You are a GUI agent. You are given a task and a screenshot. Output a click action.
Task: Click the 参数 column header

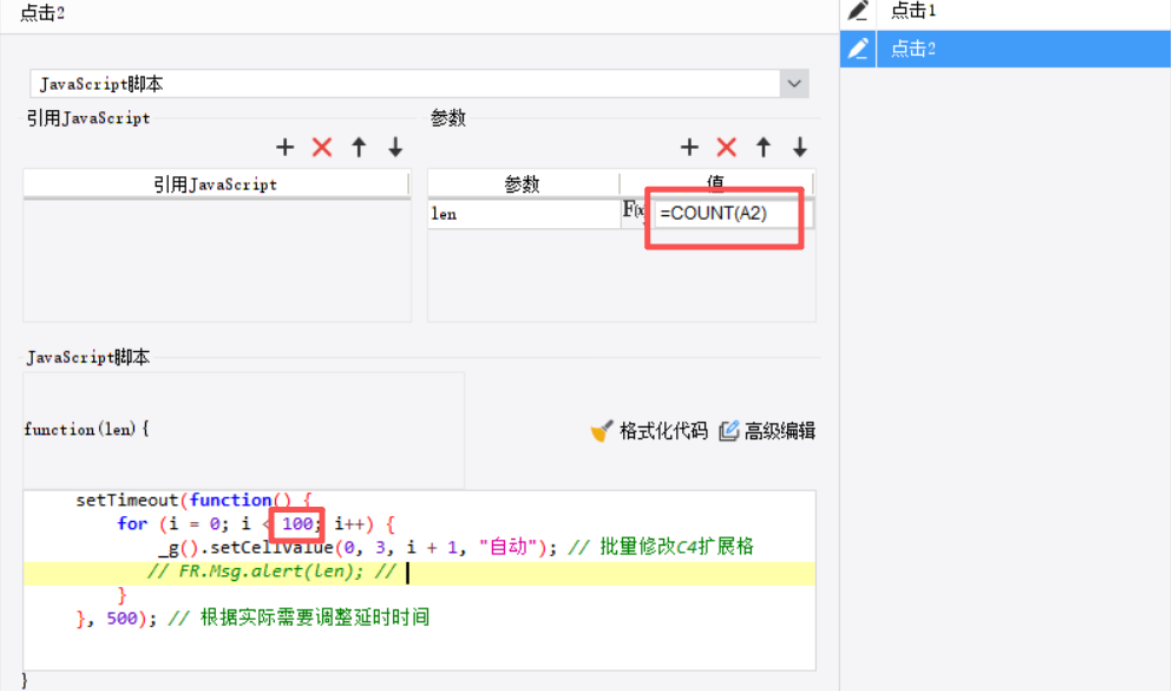pyautogui.click(x=523, y=184)
